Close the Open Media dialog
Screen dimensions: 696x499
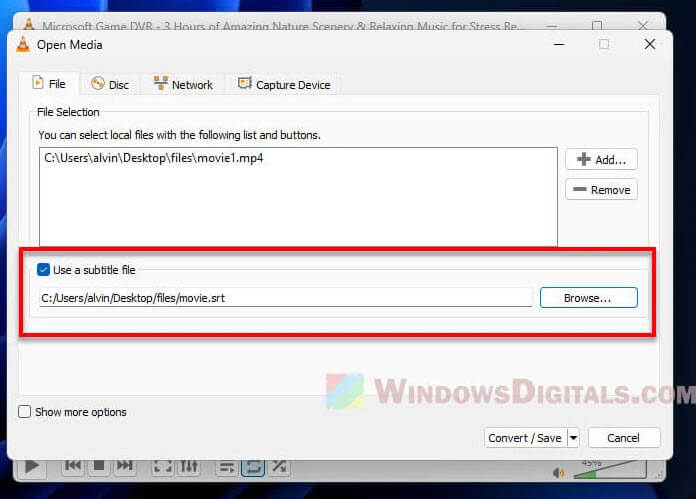[650, 44]
